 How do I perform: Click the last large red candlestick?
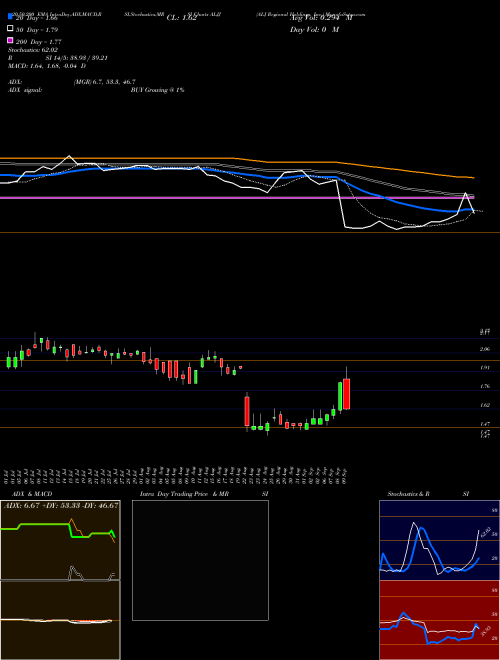coord(347,394)
